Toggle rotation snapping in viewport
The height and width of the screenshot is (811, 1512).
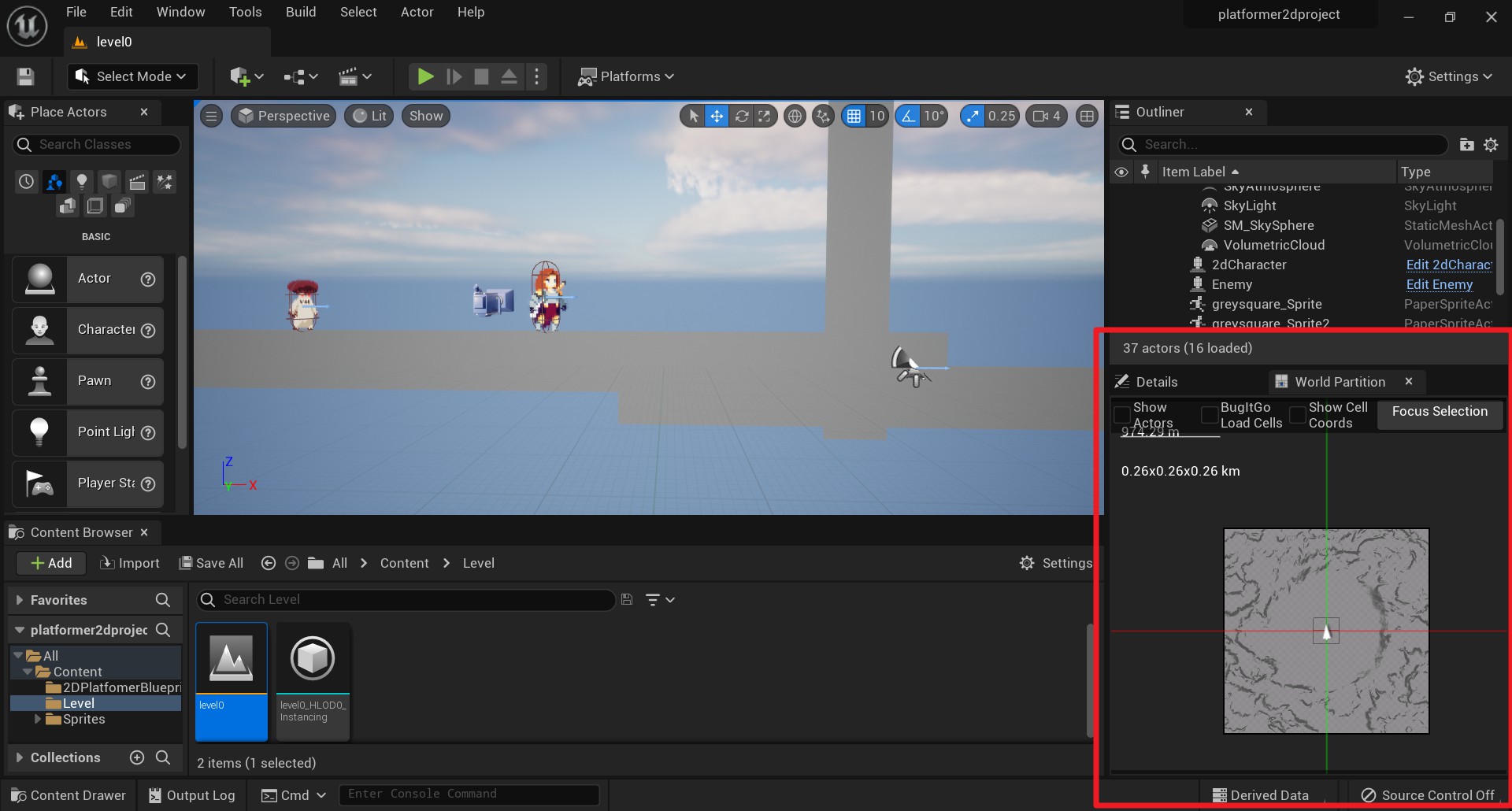coord(908,117)
